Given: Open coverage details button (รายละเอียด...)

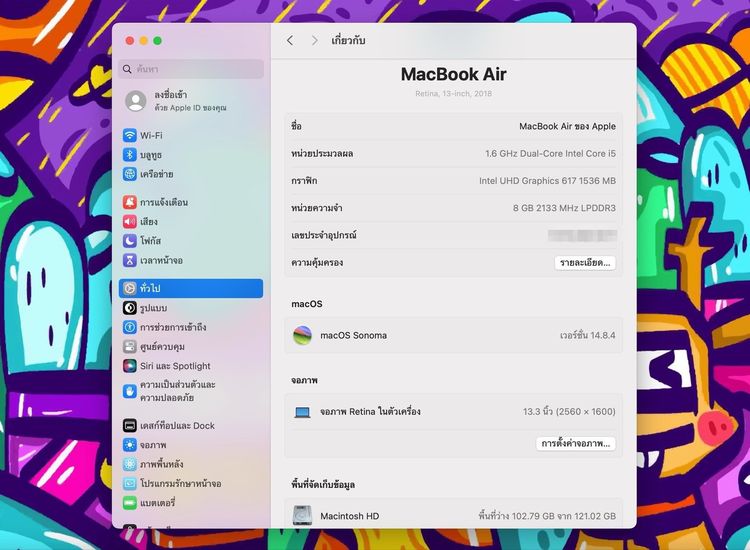Looking at the screenshot, I should (x=585, y=263).
